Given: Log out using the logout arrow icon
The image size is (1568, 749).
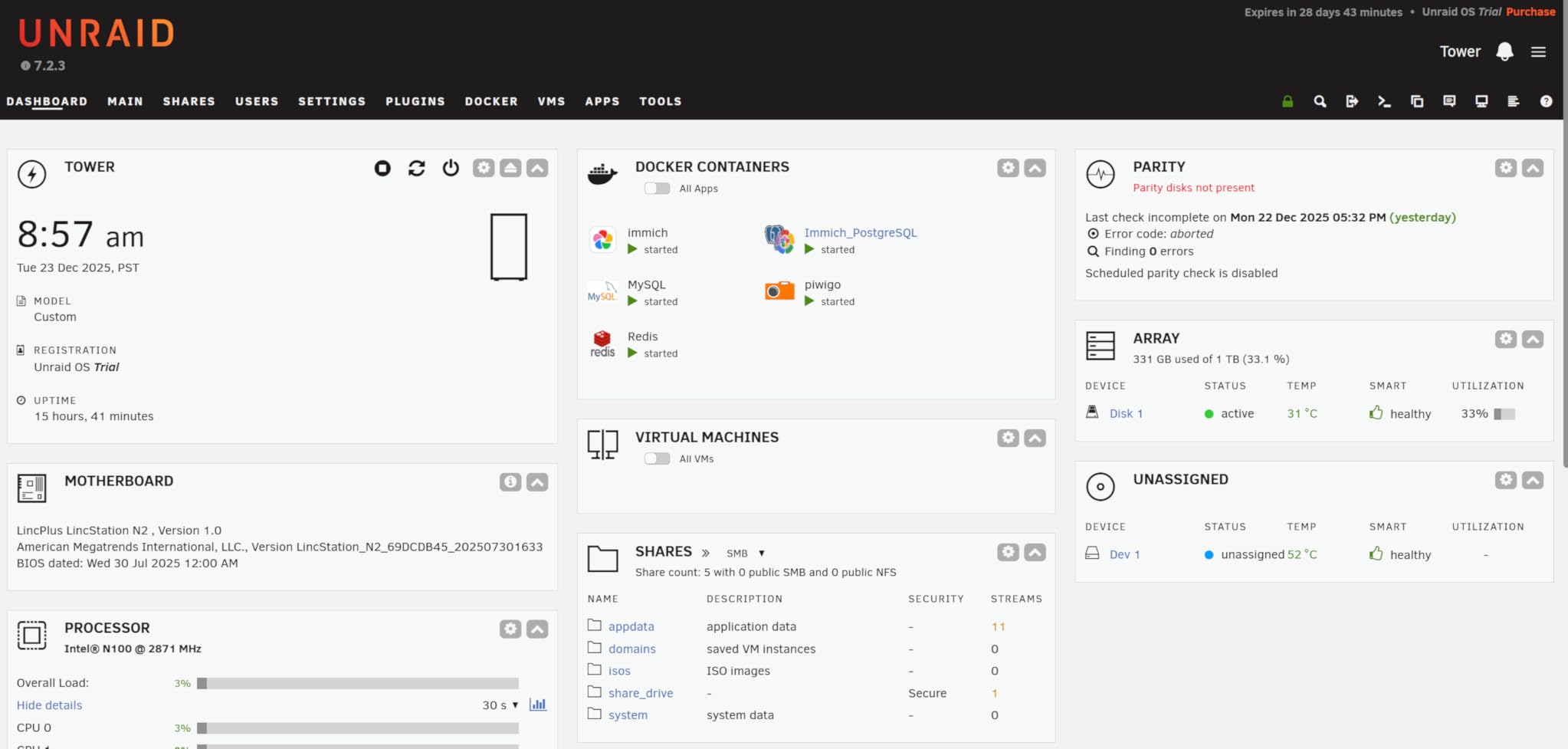Looking at the screenshot, I should (x=1352, y=101).
